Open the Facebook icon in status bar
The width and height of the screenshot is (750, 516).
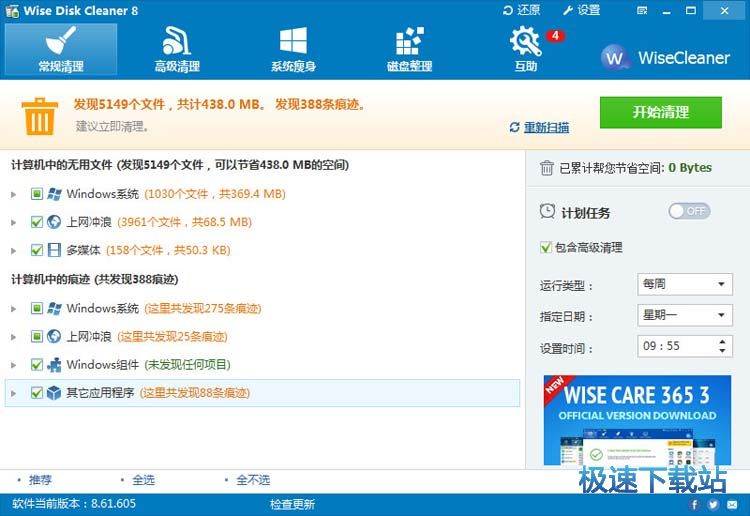(694, 504)
